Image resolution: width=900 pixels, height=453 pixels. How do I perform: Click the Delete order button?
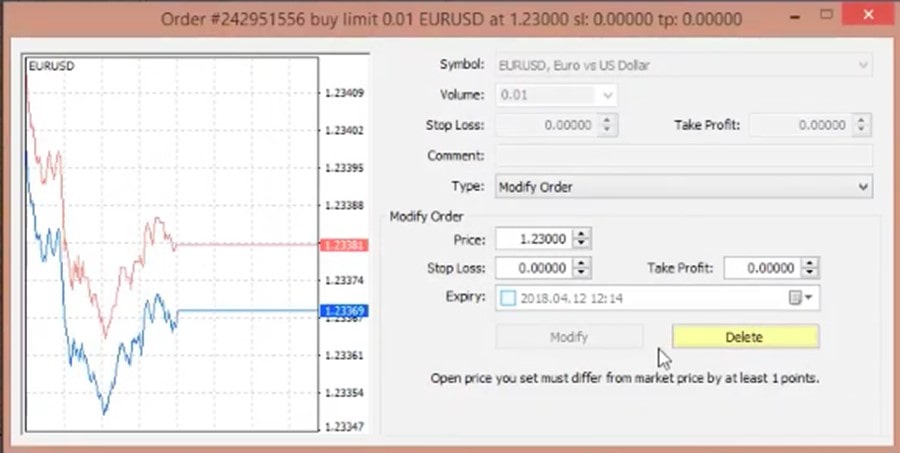745,337
